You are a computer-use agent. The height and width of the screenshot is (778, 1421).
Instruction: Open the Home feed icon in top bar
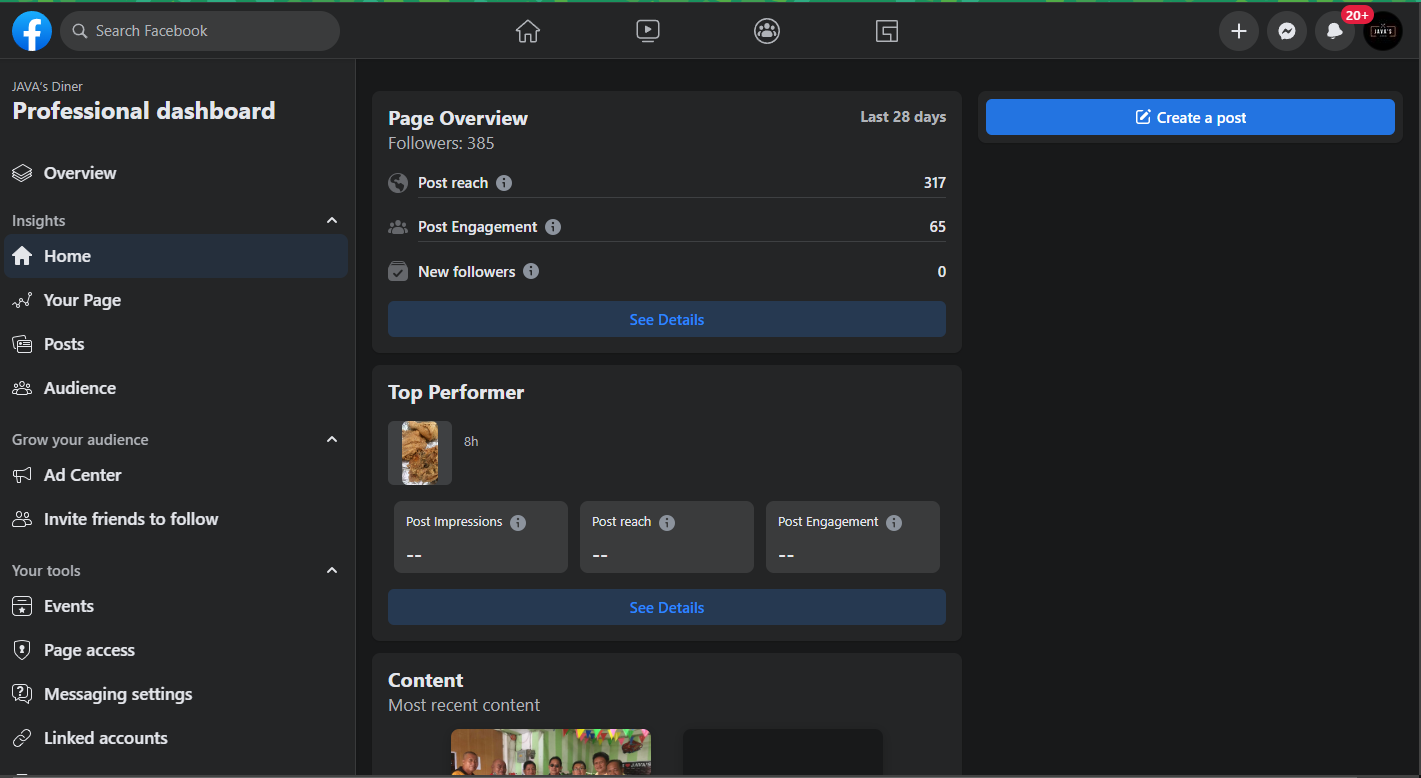tap(528, 31)
